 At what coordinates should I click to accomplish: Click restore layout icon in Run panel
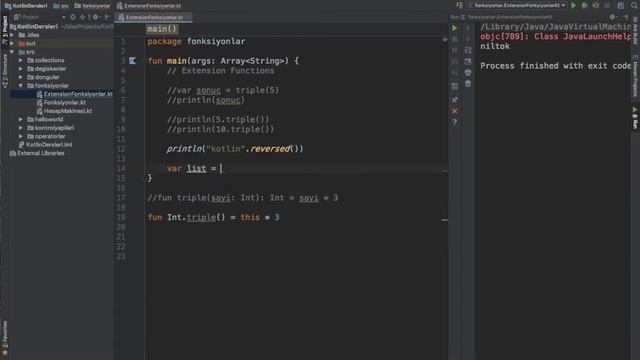click(x=454, y=86)
